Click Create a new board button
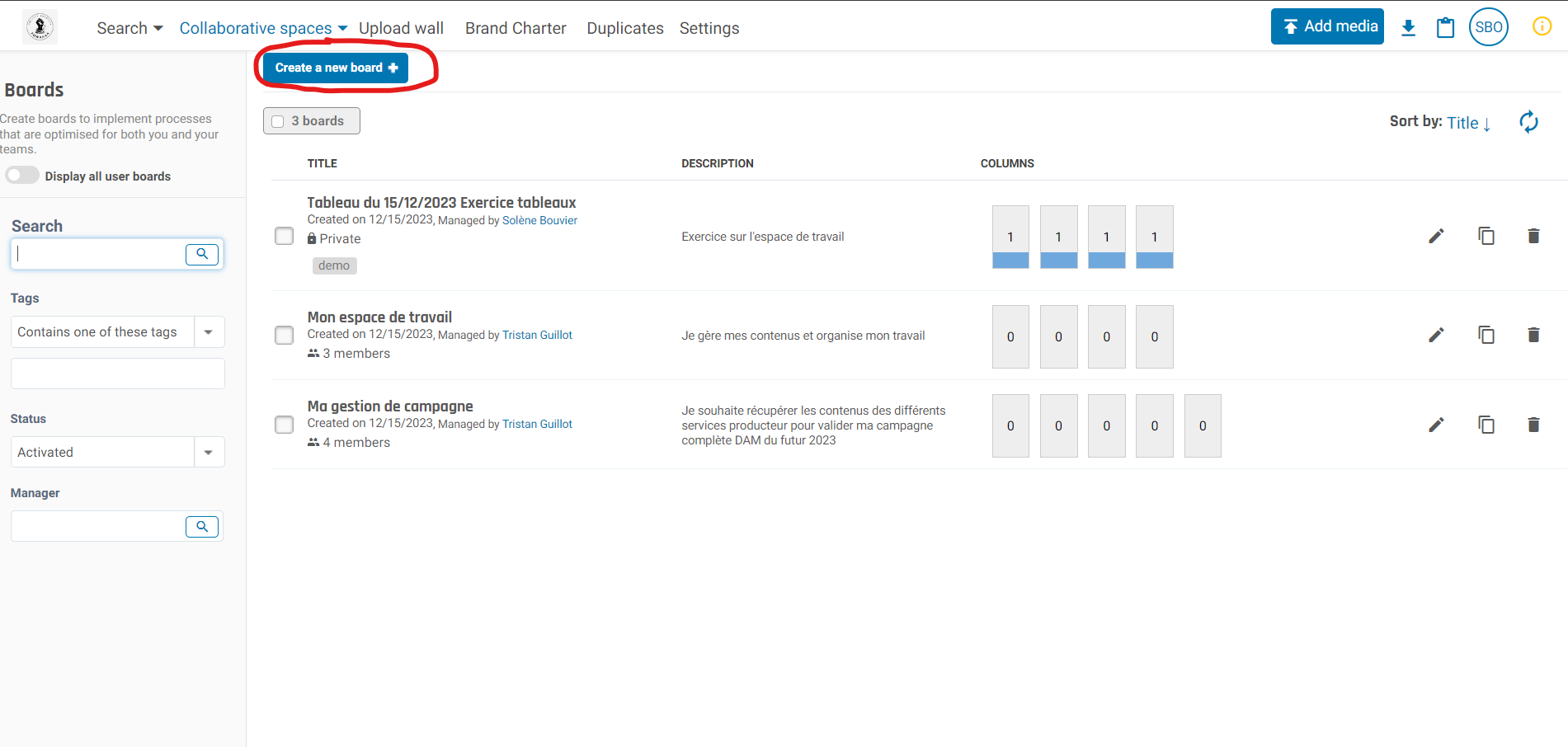The height and width of the screenshot is (747, 1568). click(x=336, y=68)
